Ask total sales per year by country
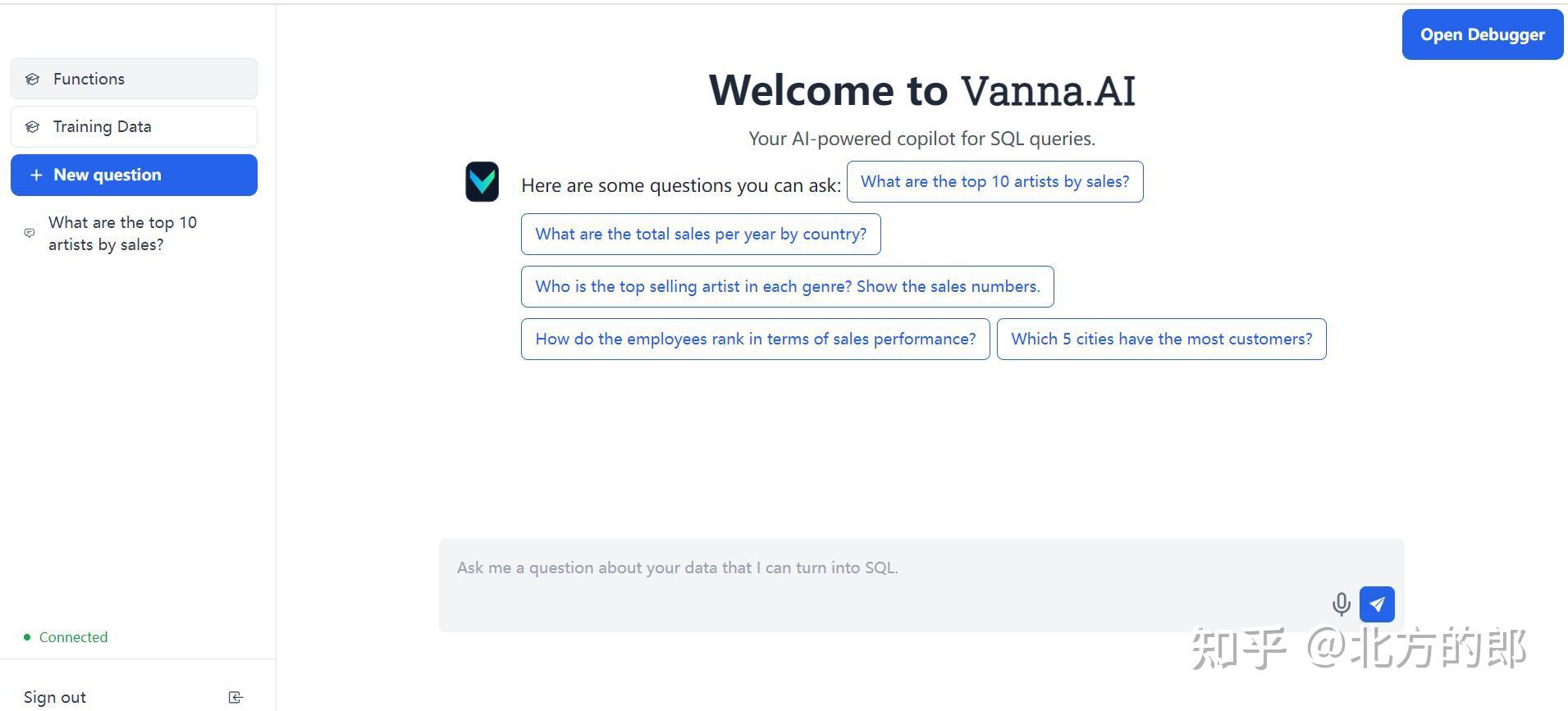The width and height of the screenshot is (1568, 711). tap(701, 234)
